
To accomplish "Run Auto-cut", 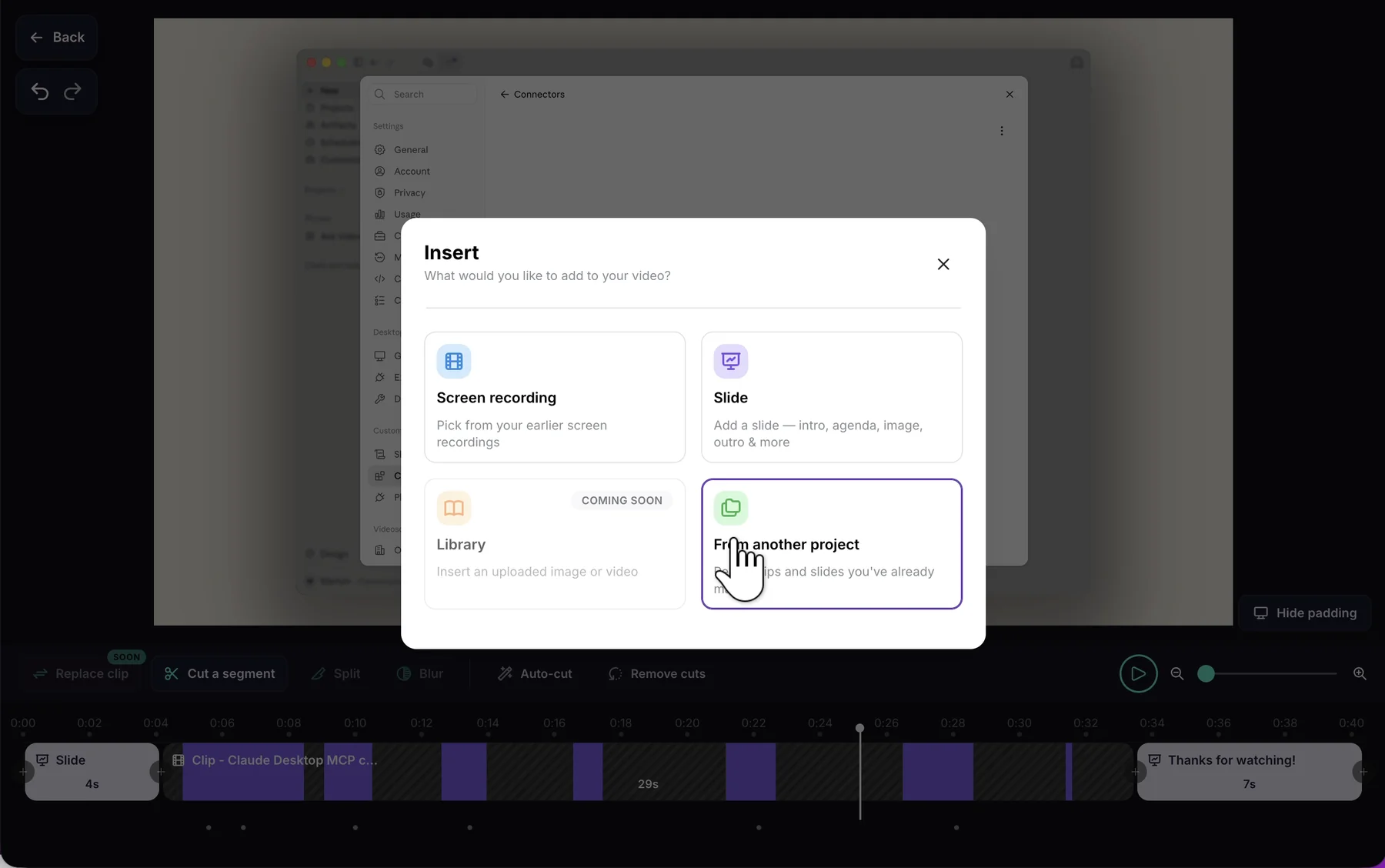I will [x=536, y=673].
